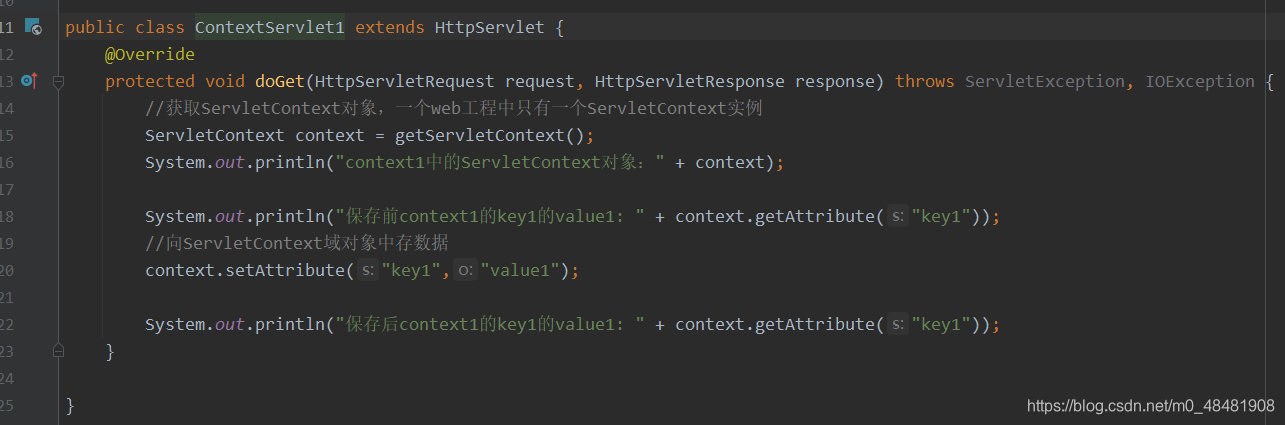This screenshot has width=1285, height=425.
Task: Click the closing fold marker of doGet method
Action: point(58,351)
